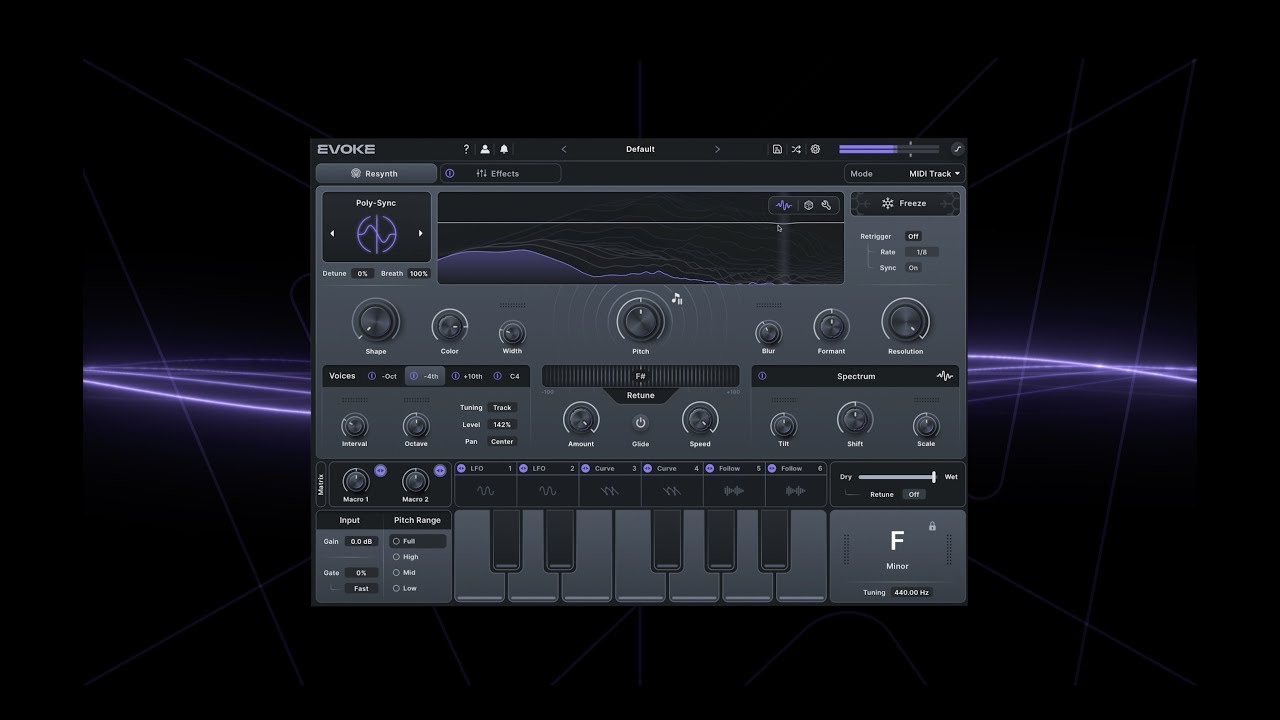
Task: Click the Curve 3 modulation assign icon
Action: click(x=586, y=468)
